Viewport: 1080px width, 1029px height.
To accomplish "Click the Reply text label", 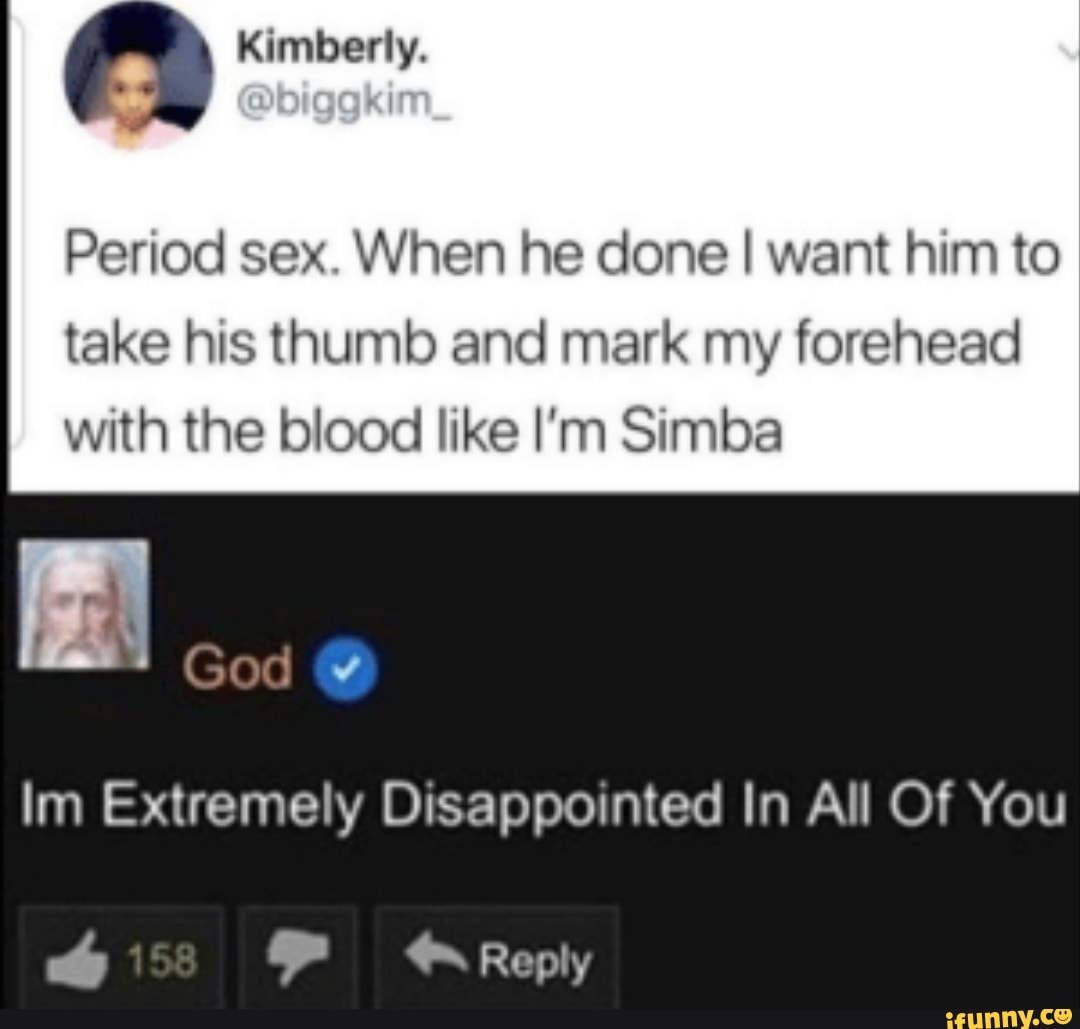I will [x=535, y=962].
